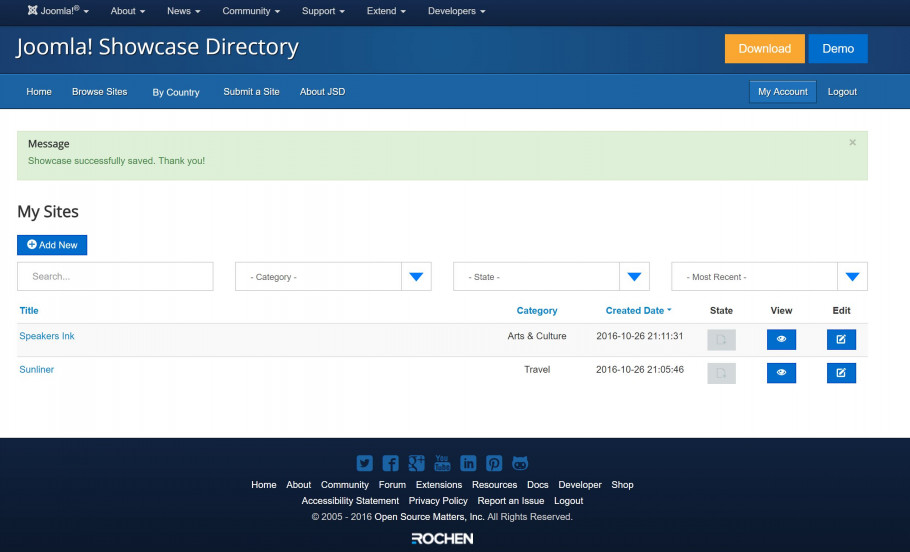This screenshot has width=910, height=552.
Task: Click the 2016-10-26 21:05:46 date cell
Action: click(x=640, y=370)
